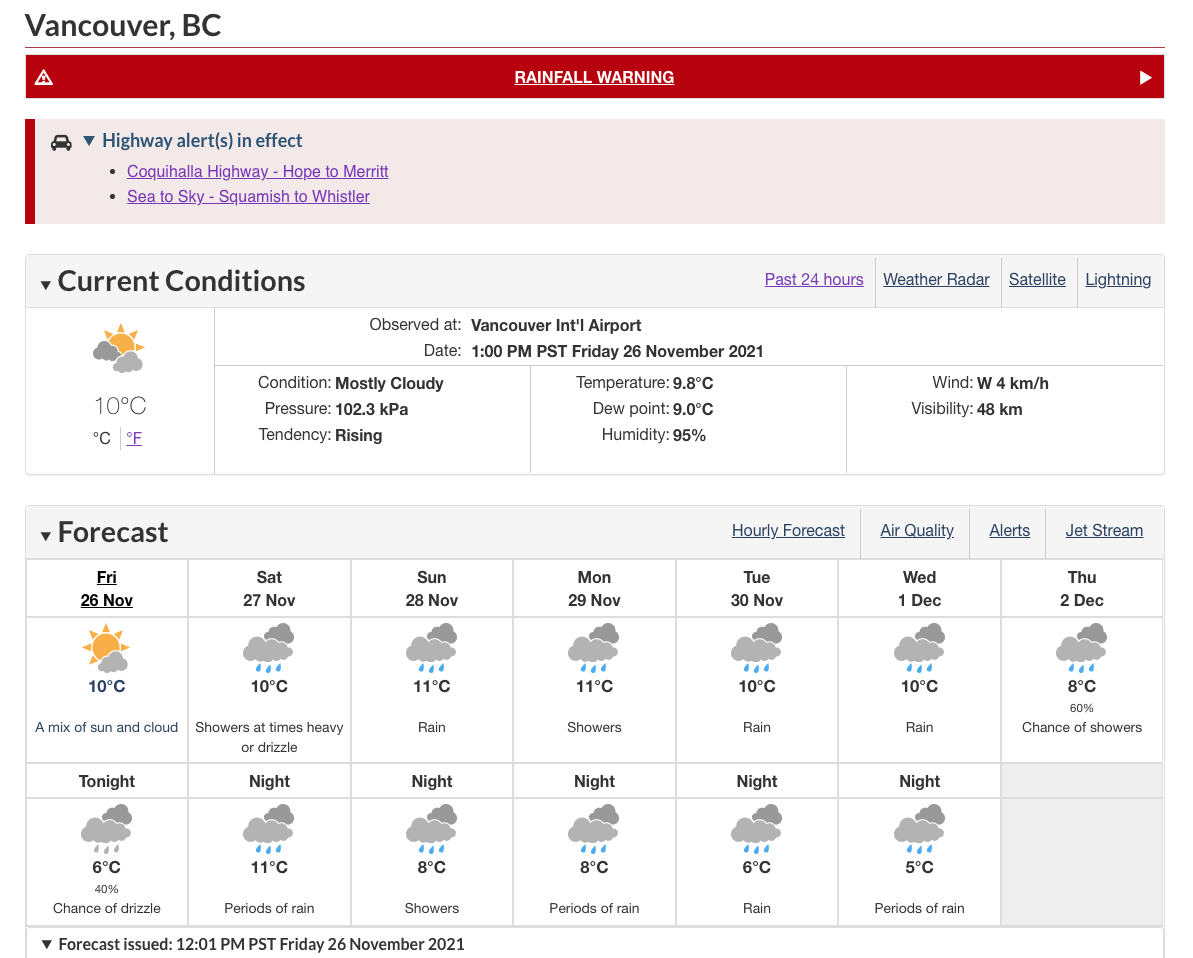Select the '48 km' visibility value
The image size is (1193, 958).
pos(1000,409)
